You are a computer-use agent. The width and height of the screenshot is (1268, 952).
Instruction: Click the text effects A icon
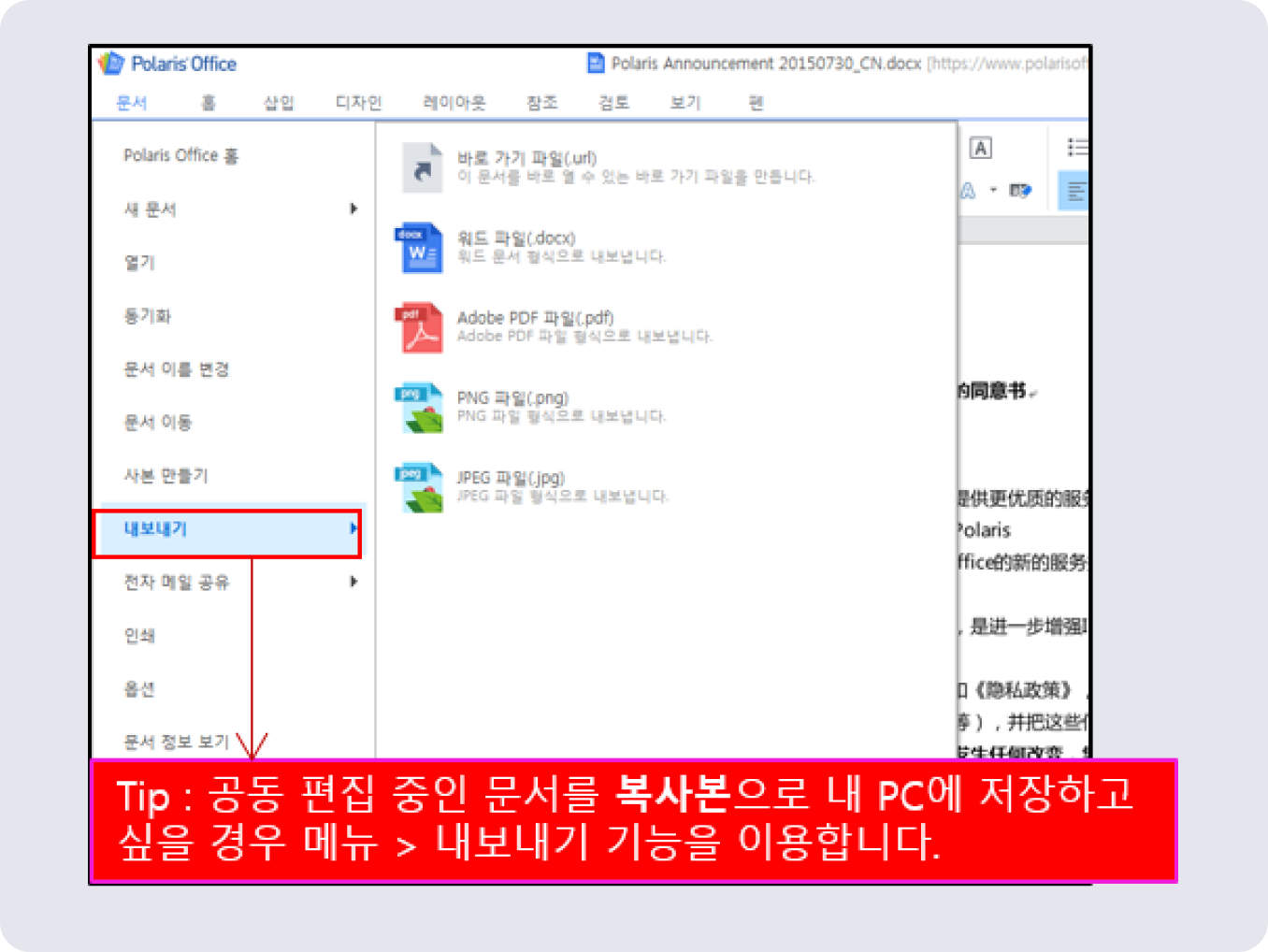[968, 191]
